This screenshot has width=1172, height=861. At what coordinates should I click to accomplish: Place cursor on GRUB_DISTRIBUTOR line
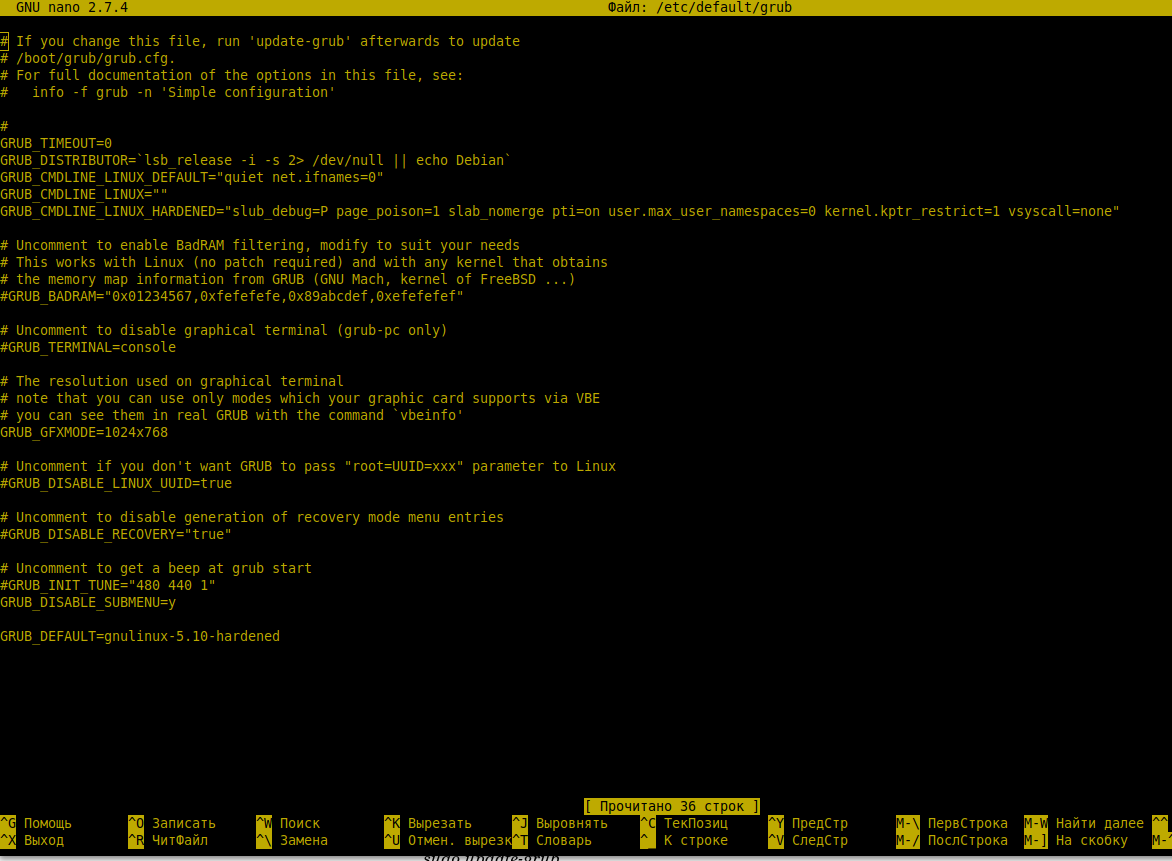[x=256, y=160]
